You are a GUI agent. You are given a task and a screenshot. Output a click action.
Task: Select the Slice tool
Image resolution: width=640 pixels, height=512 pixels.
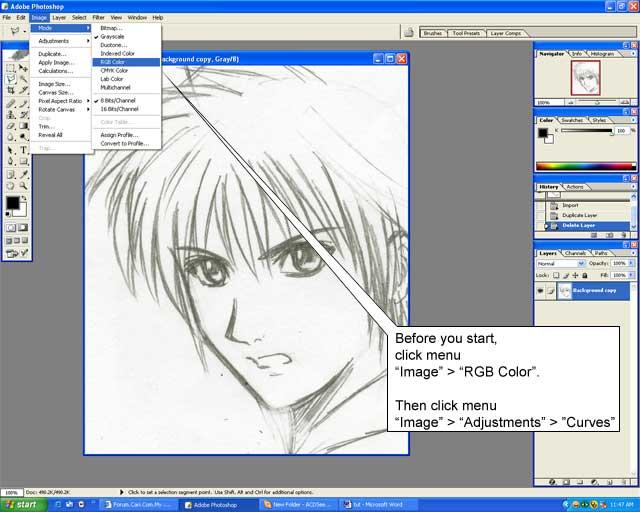[x=23, y=90]
